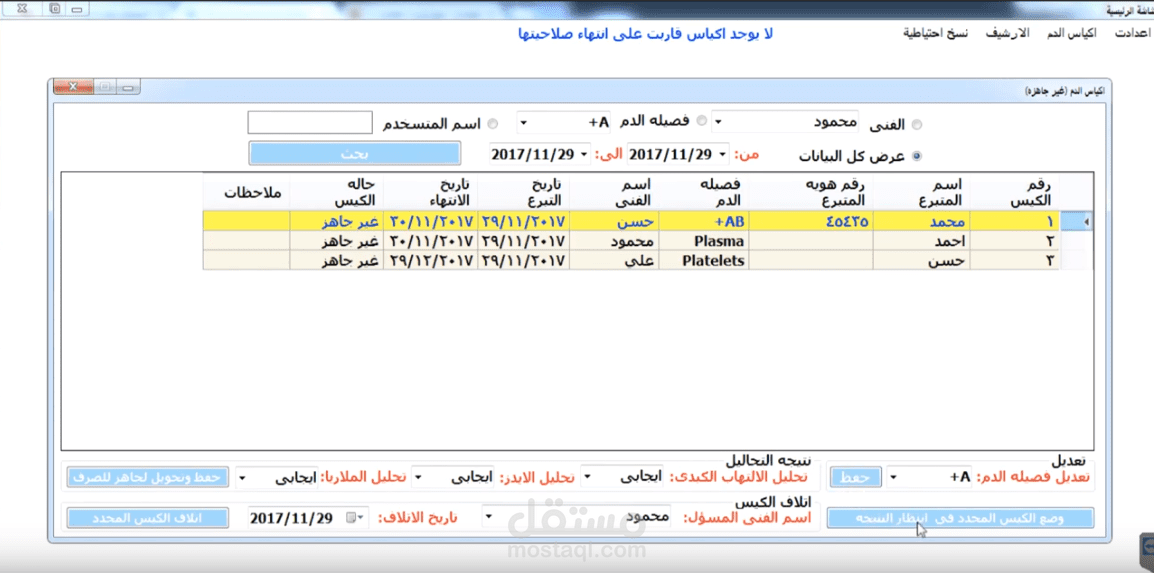
Task: Select the Plasma cell
Action: coord(704,241)
